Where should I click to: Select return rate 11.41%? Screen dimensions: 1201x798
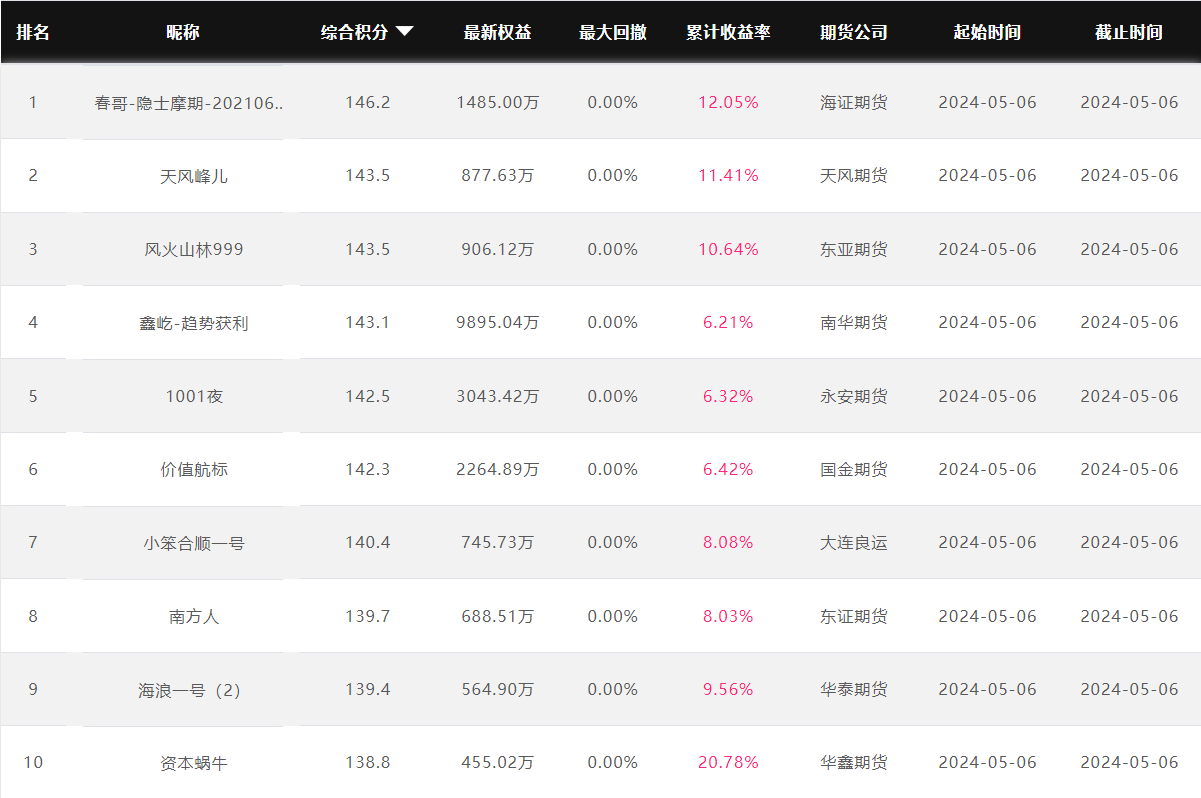(728, 175)
